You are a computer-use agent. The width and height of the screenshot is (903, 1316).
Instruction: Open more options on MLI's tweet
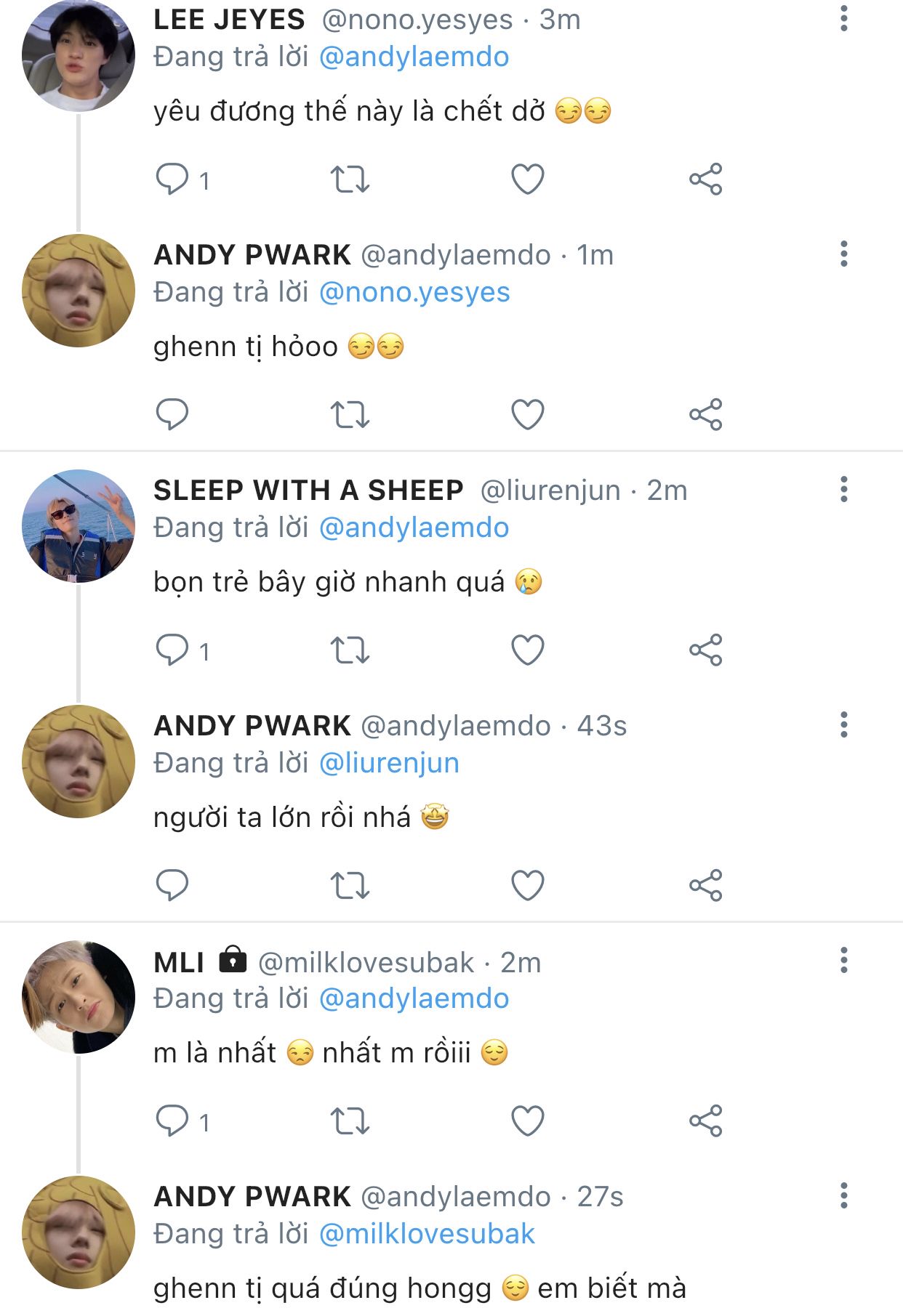tap(843, 960)
